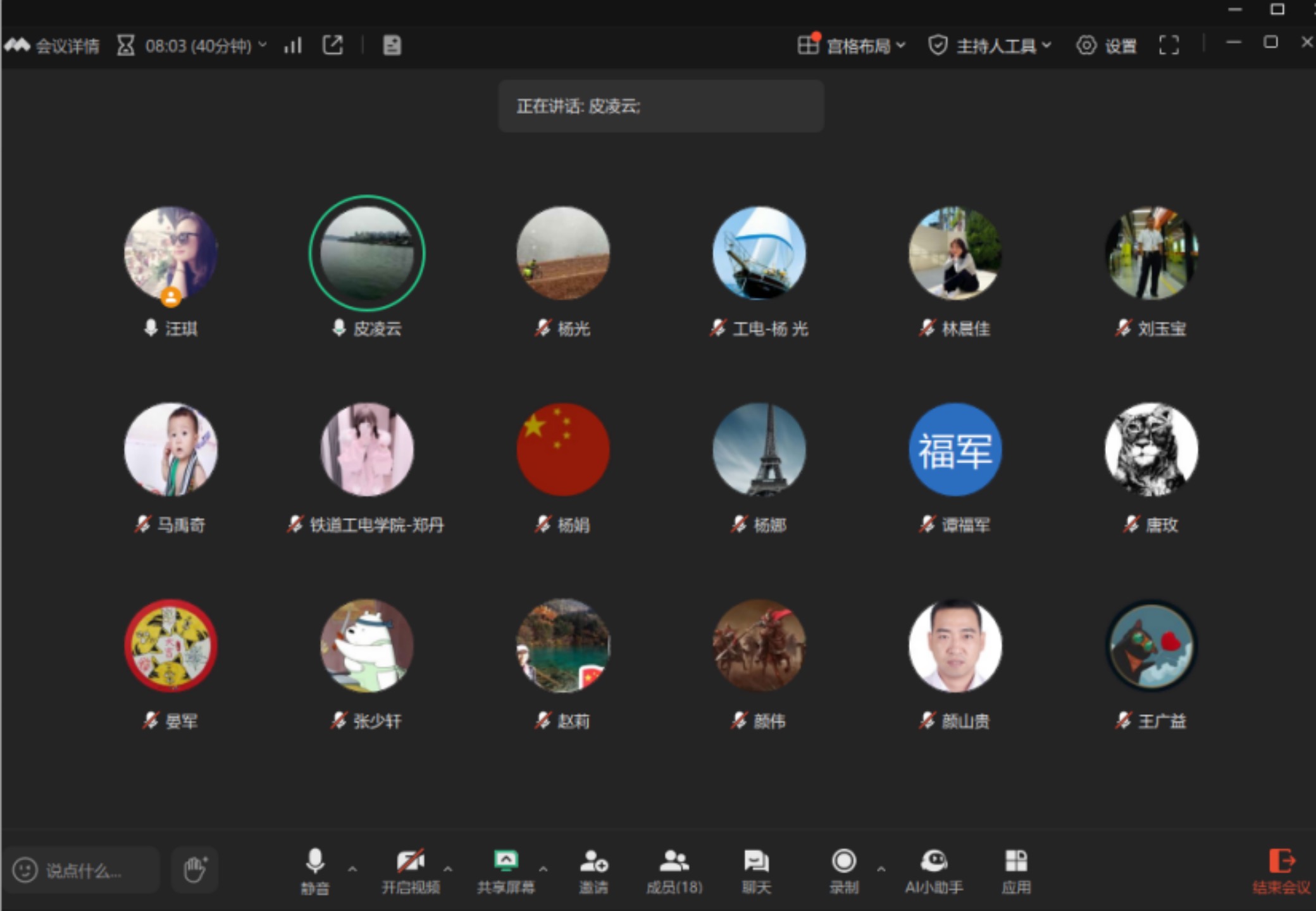Open the meeting notes document icon
This screenshot has width=1316, height=911.
pos(392,46)
